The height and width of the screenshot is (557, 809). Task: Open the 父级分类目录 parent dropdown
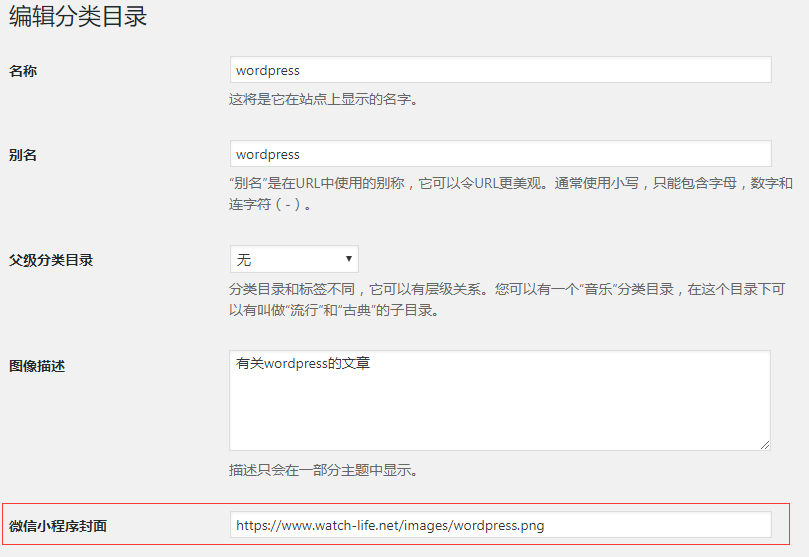point(294,259)
